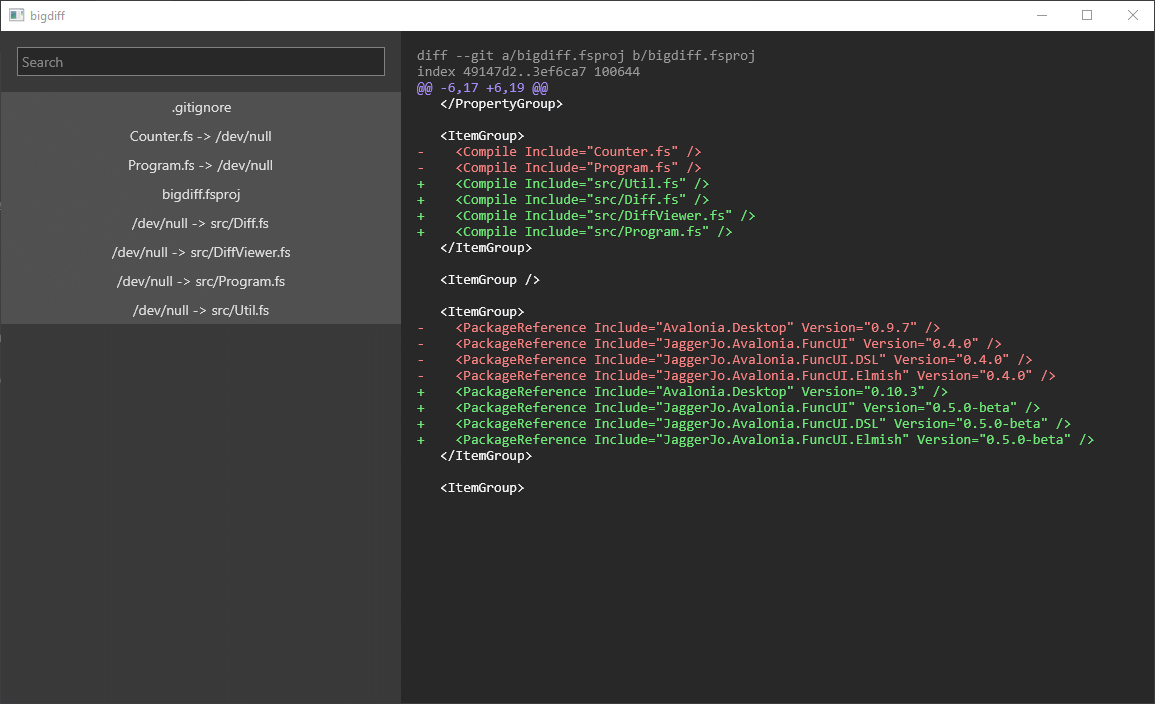Screen dimensions: 1155x704
Task: Click removed Program.fs Compile line
Action: pos(559,168)
